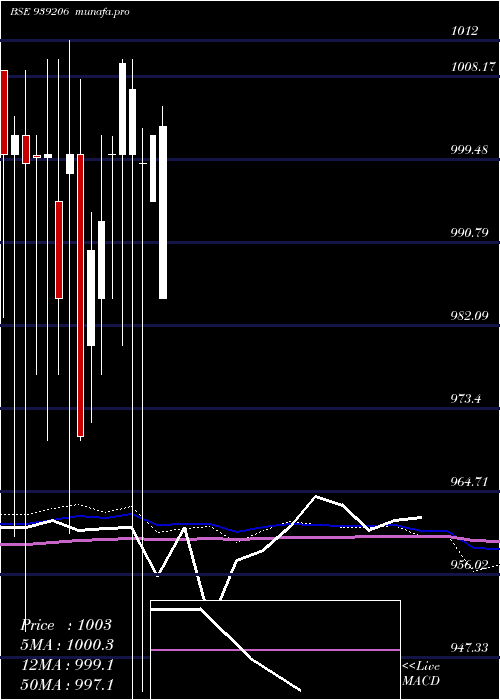The image size is (500, 700).
Task: Click the pink signal line in MACD inset
Action: click(275, 650)
